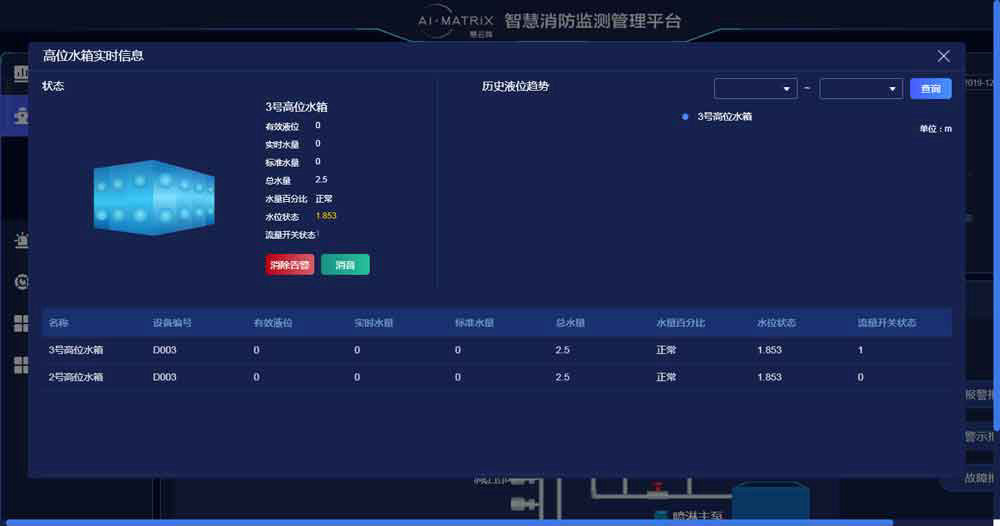This screenshot has height=526, width=1000.
Task: Open the circular clock sidebar icon
Action: 21,282
